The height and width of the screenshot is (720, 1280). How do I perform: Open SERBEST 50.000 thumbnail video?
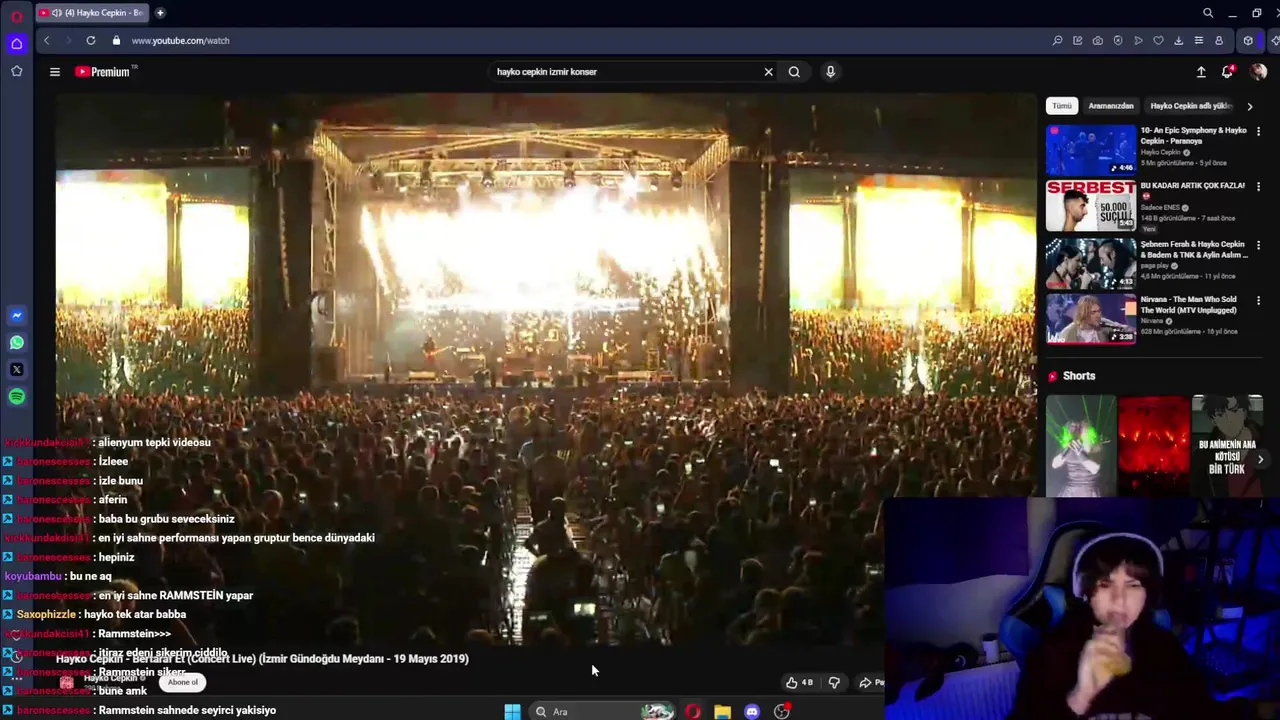click(1091, 205)
